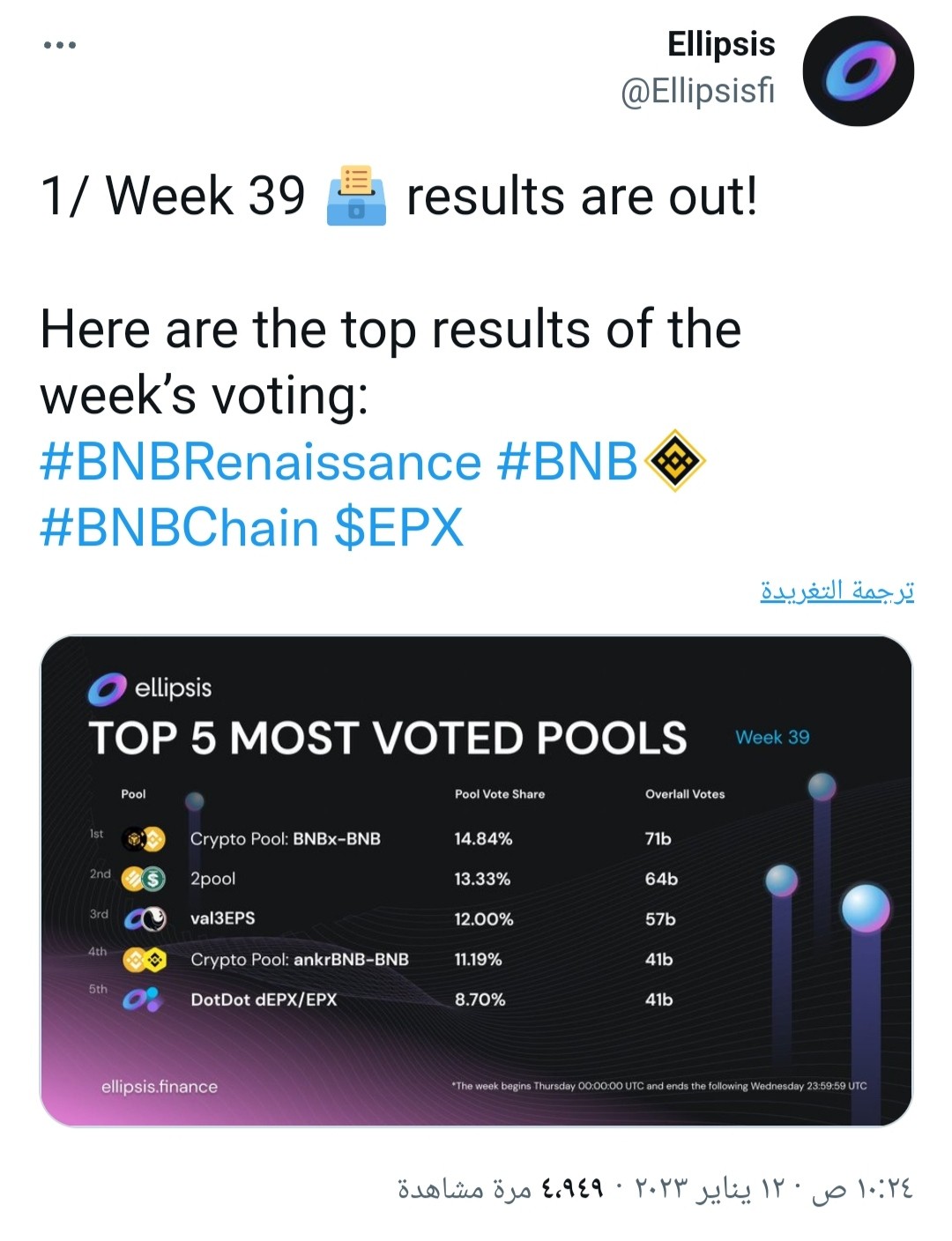Tap the val3EPS pool icon

145,919
